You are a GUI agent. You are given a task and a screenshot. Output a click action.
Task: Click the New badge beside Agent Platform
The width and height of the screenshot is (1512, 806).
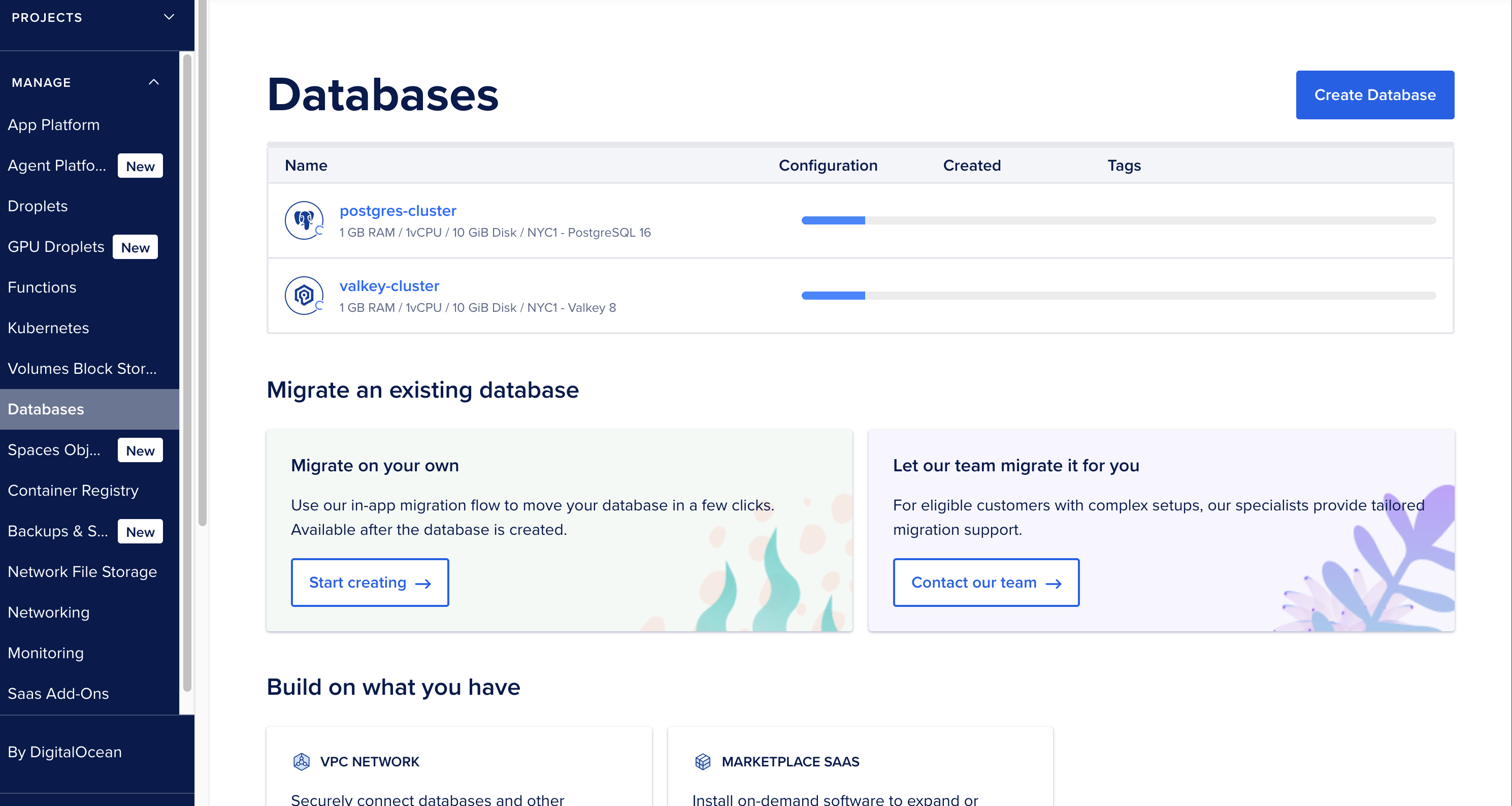[140, 166]
